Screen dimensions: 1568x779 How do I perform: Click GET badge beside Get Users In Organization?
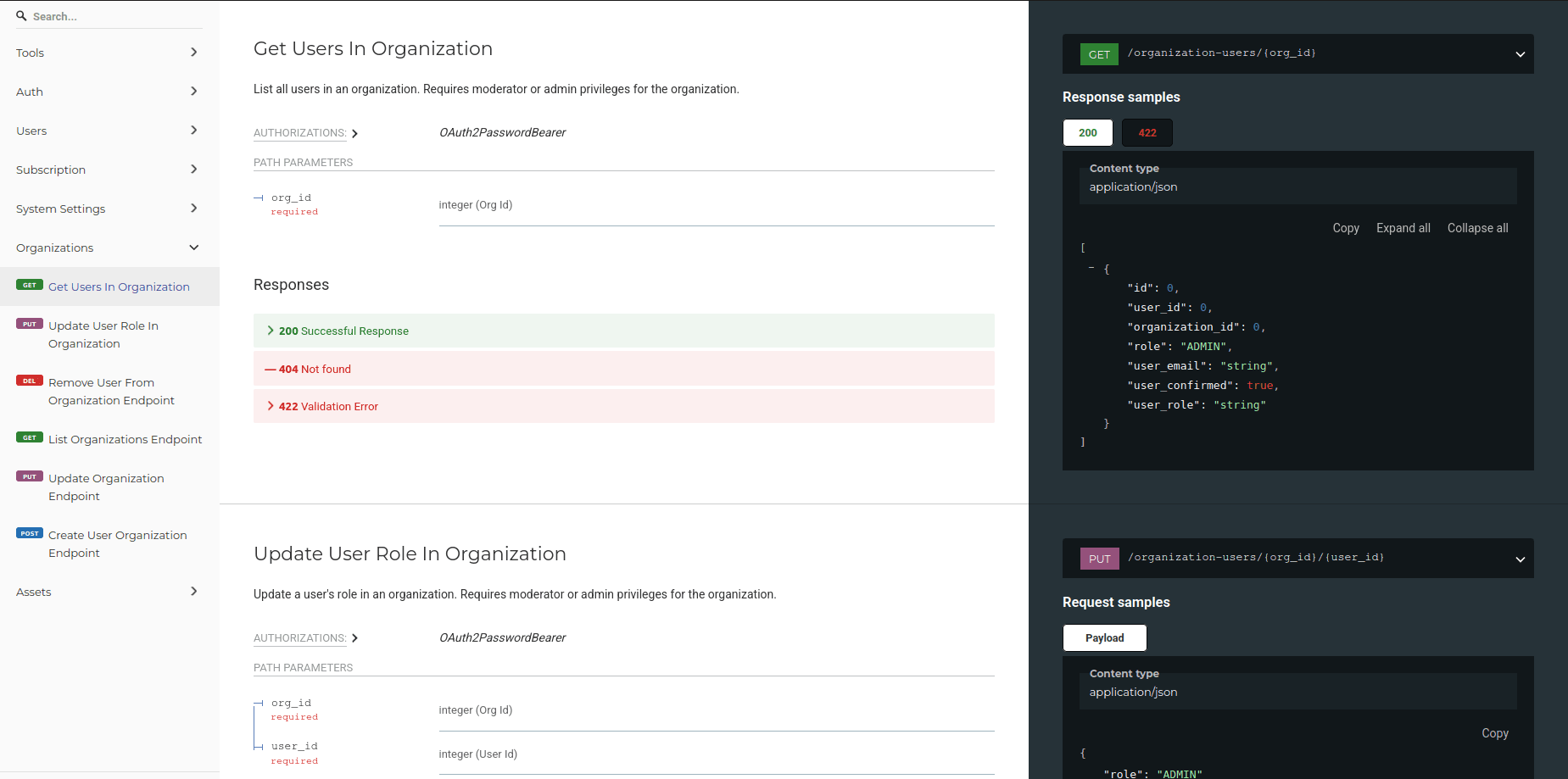click(30, 286)
